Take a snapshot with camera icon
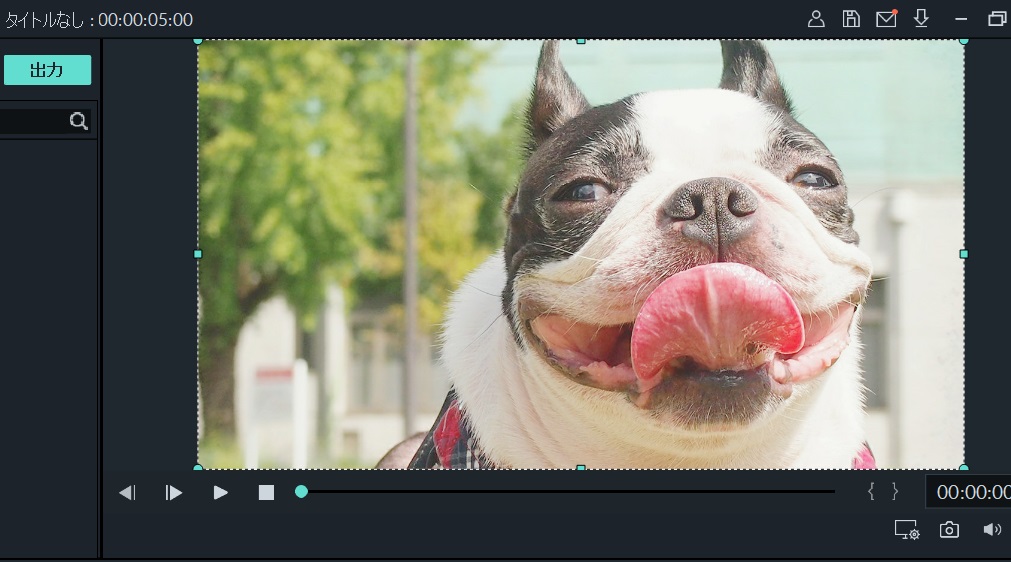The height and width of the screenshot is (562, 1011). (x=949, y=530)
